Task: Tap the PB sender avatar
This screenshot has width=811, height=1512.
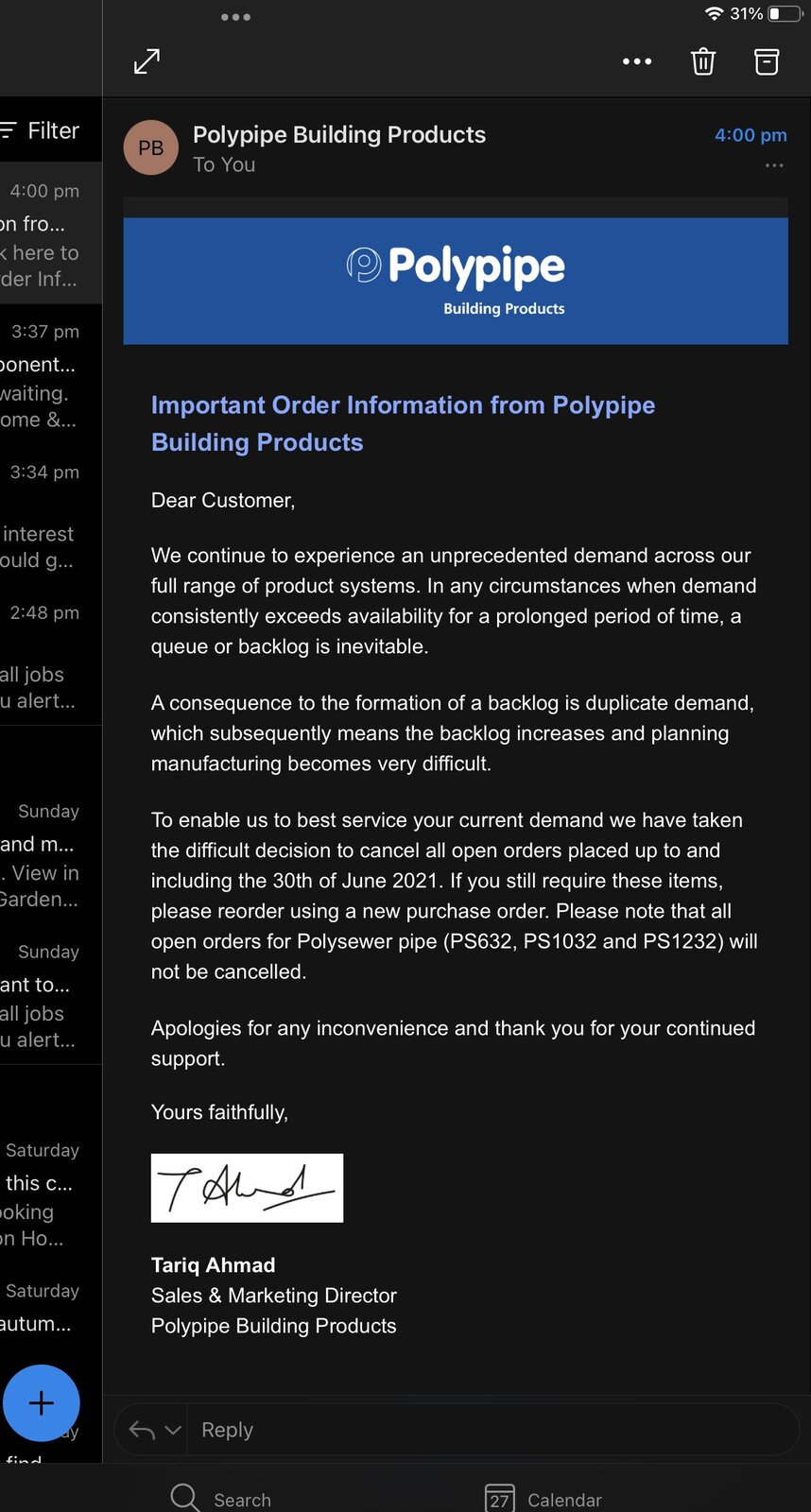Action: (x=151, y=147)
